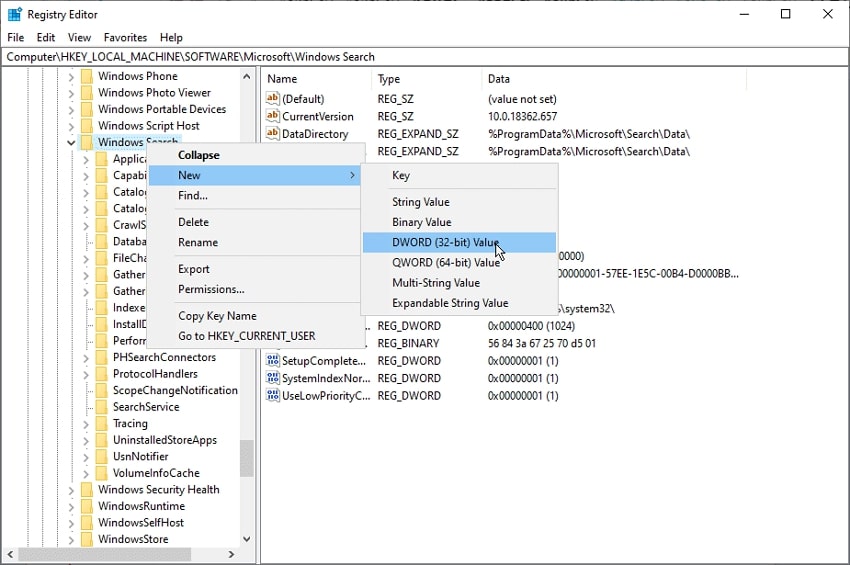Click the Windows Portable Devices folder icon
This screenshot has width=850, height=565.
(87, 109)
